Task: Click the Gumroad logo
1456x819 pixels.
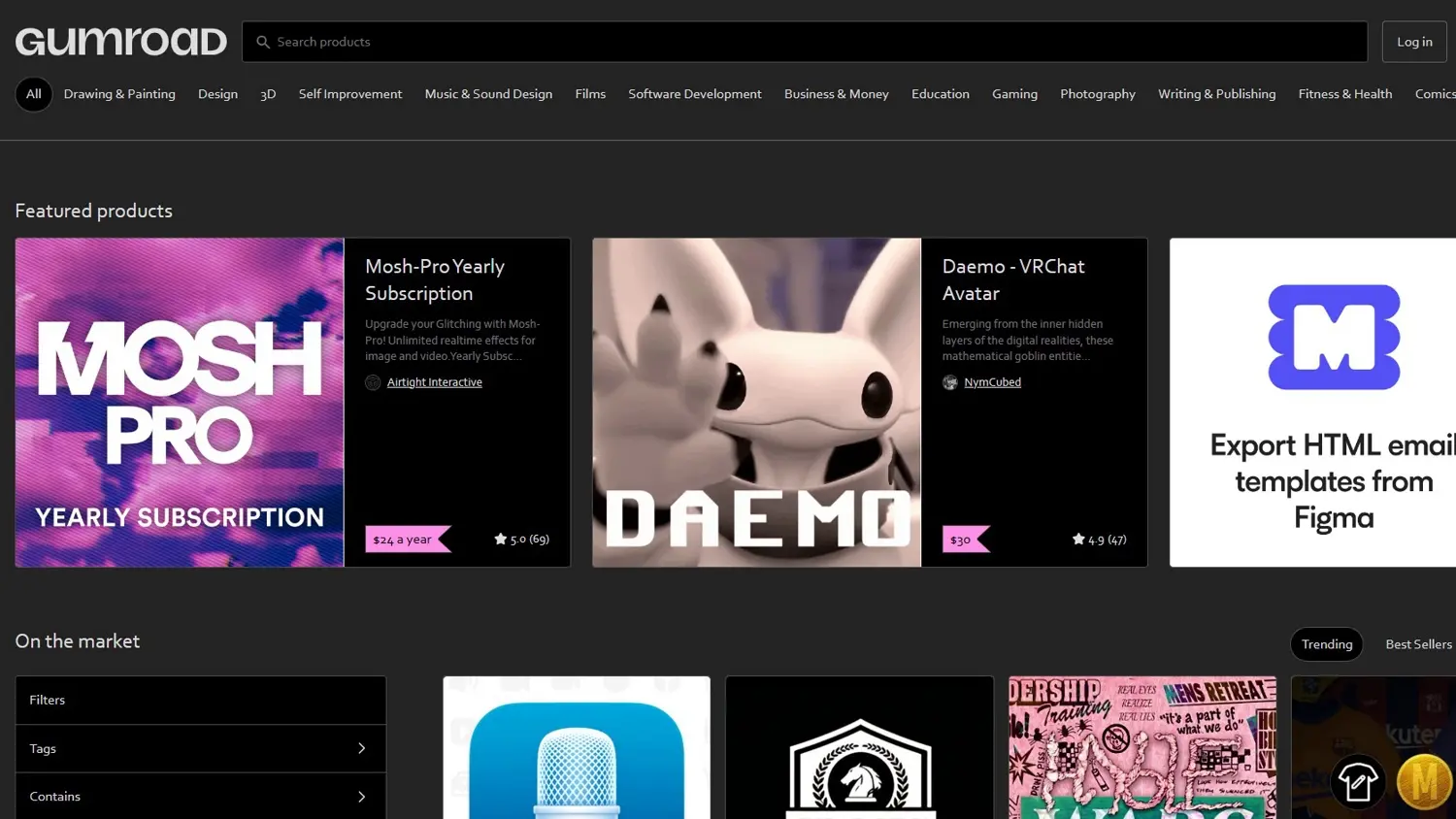Action: pyautogui.click(x=121, y=42)
